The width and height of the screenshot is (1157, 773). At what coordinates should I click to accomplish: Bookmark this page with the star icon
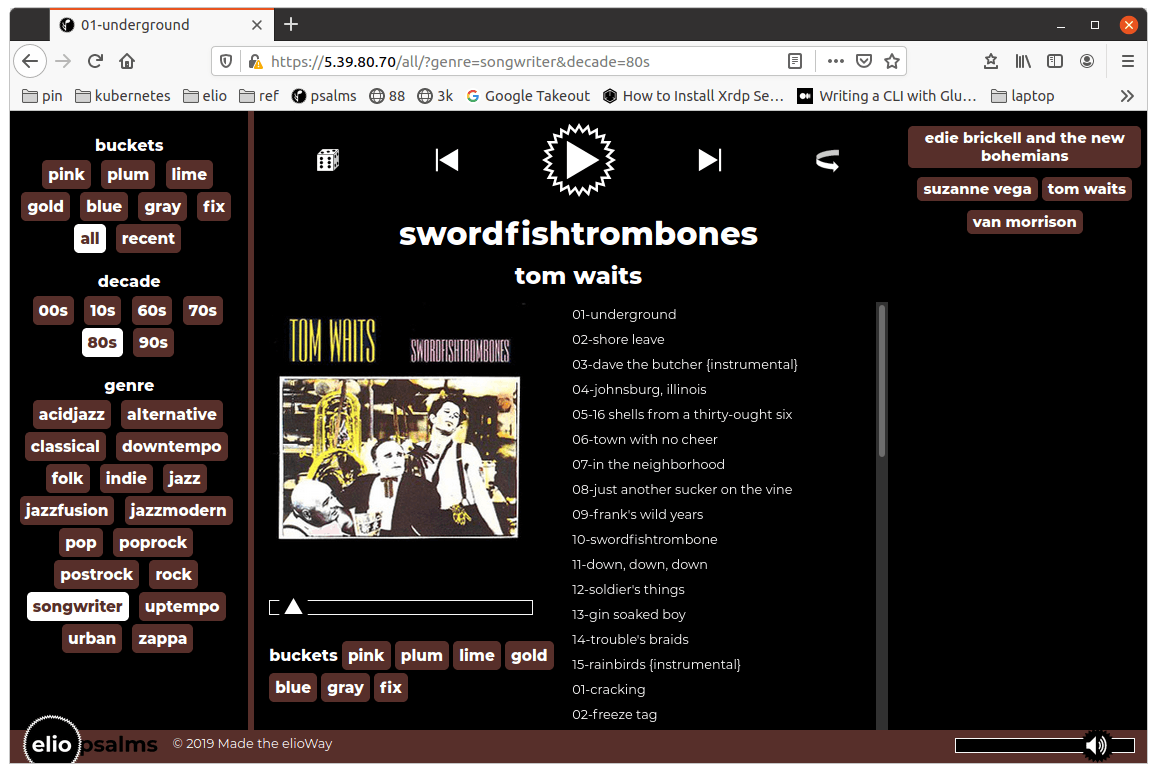(x=892, y=61)
